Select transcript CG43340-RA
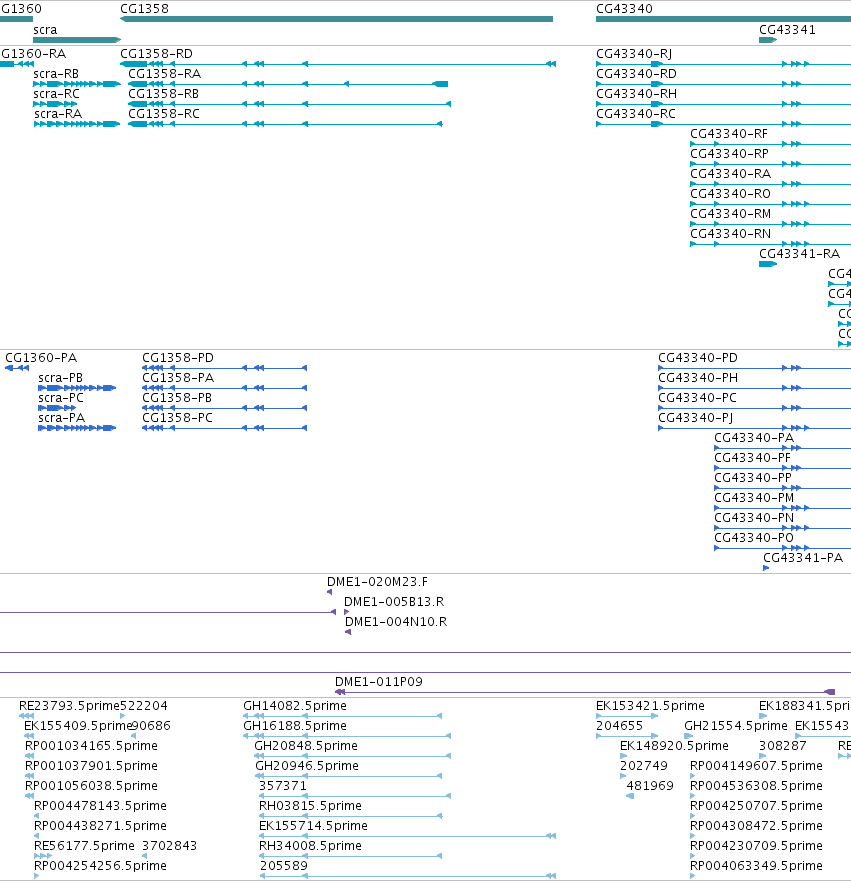Viewport: 851px width, 881px height. [730, 174]
